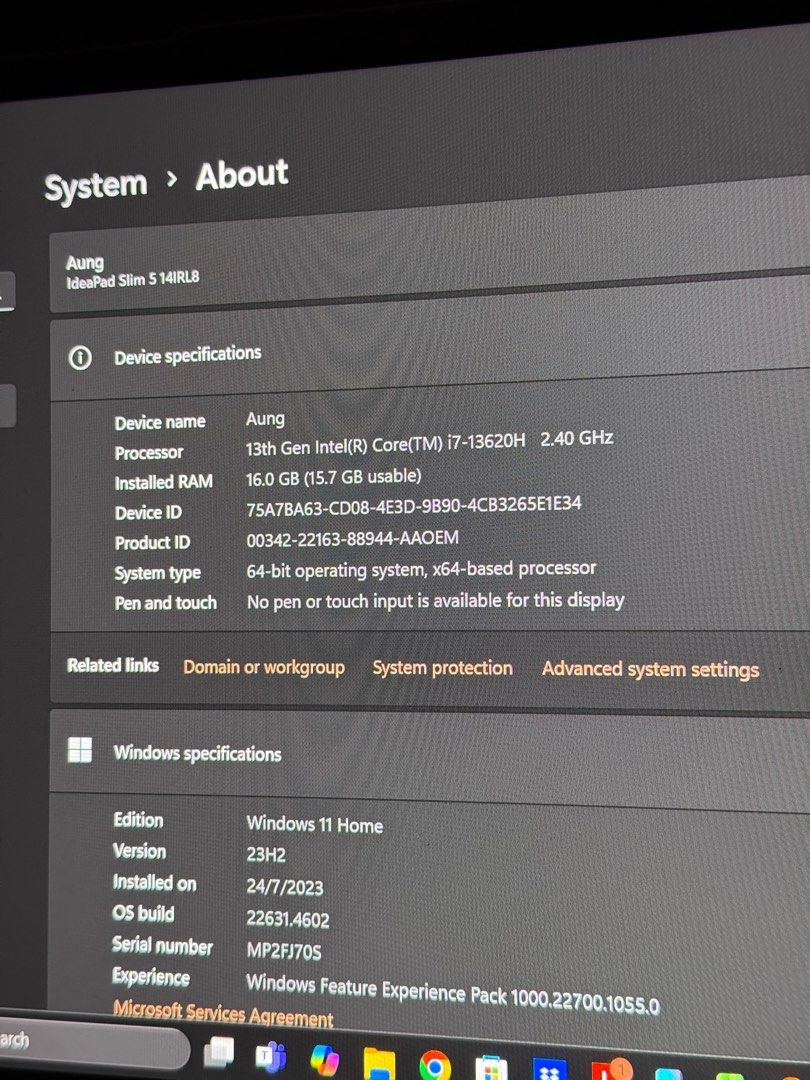Open the Domain or workgroup link

pos(264,667)
